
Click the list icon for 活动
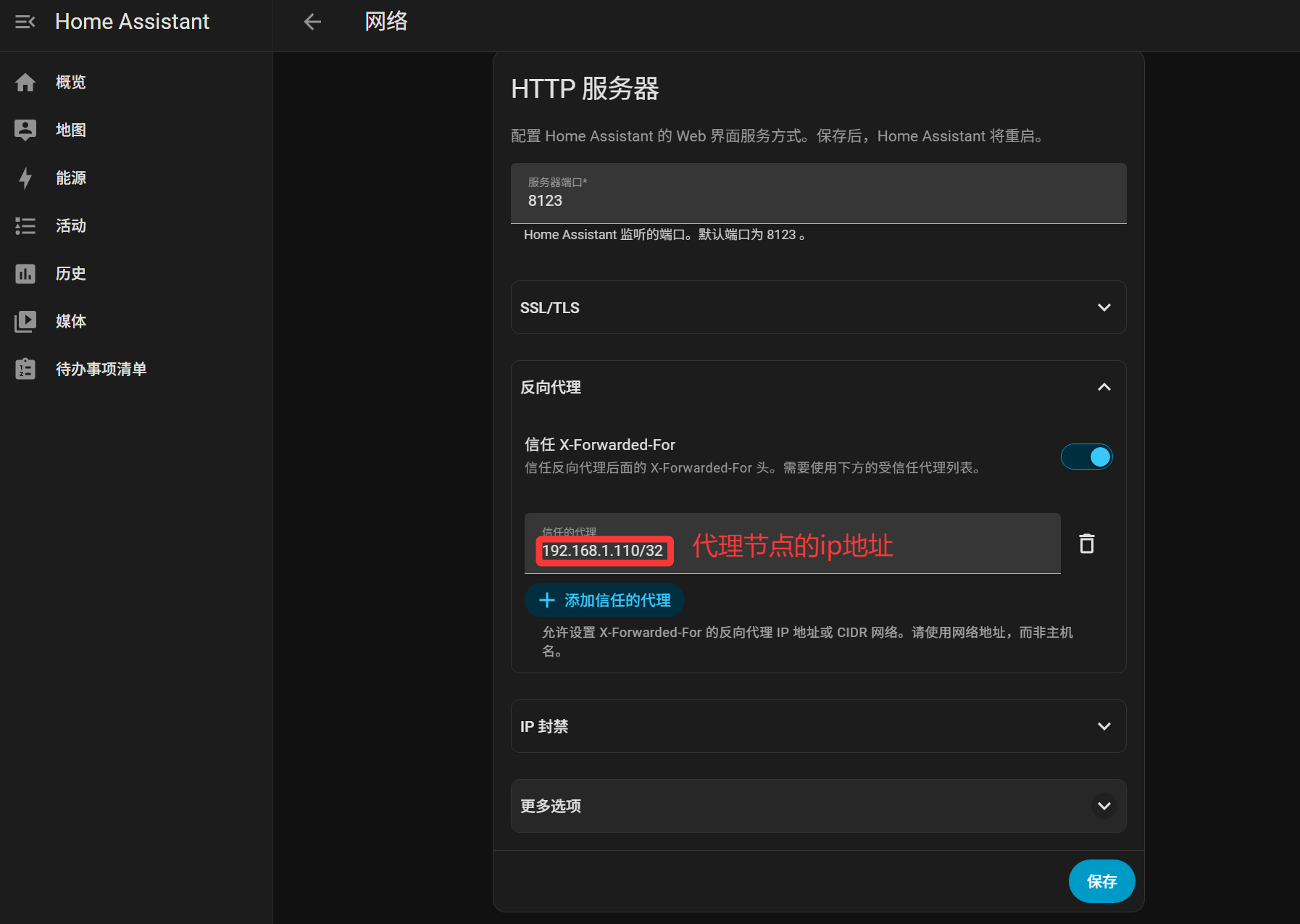[25, 226]
